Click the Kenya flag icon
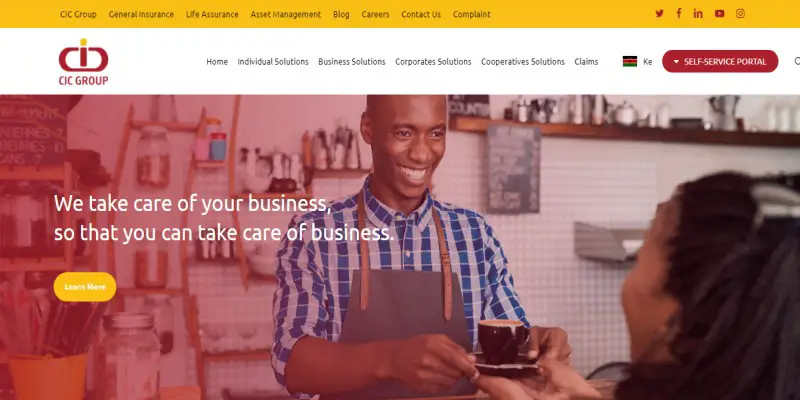This screenshot has width=800, height=400. click(630, 62)
